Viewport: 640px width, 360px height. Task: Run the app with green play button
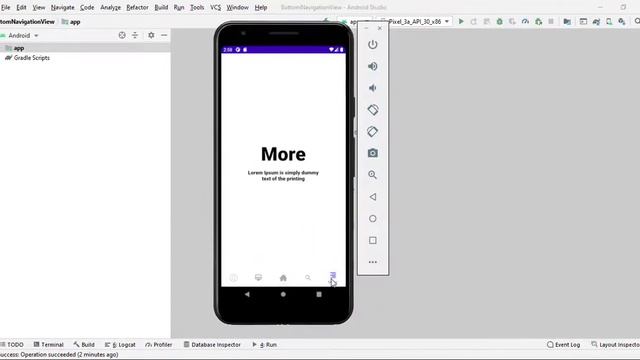click(461, 22)
